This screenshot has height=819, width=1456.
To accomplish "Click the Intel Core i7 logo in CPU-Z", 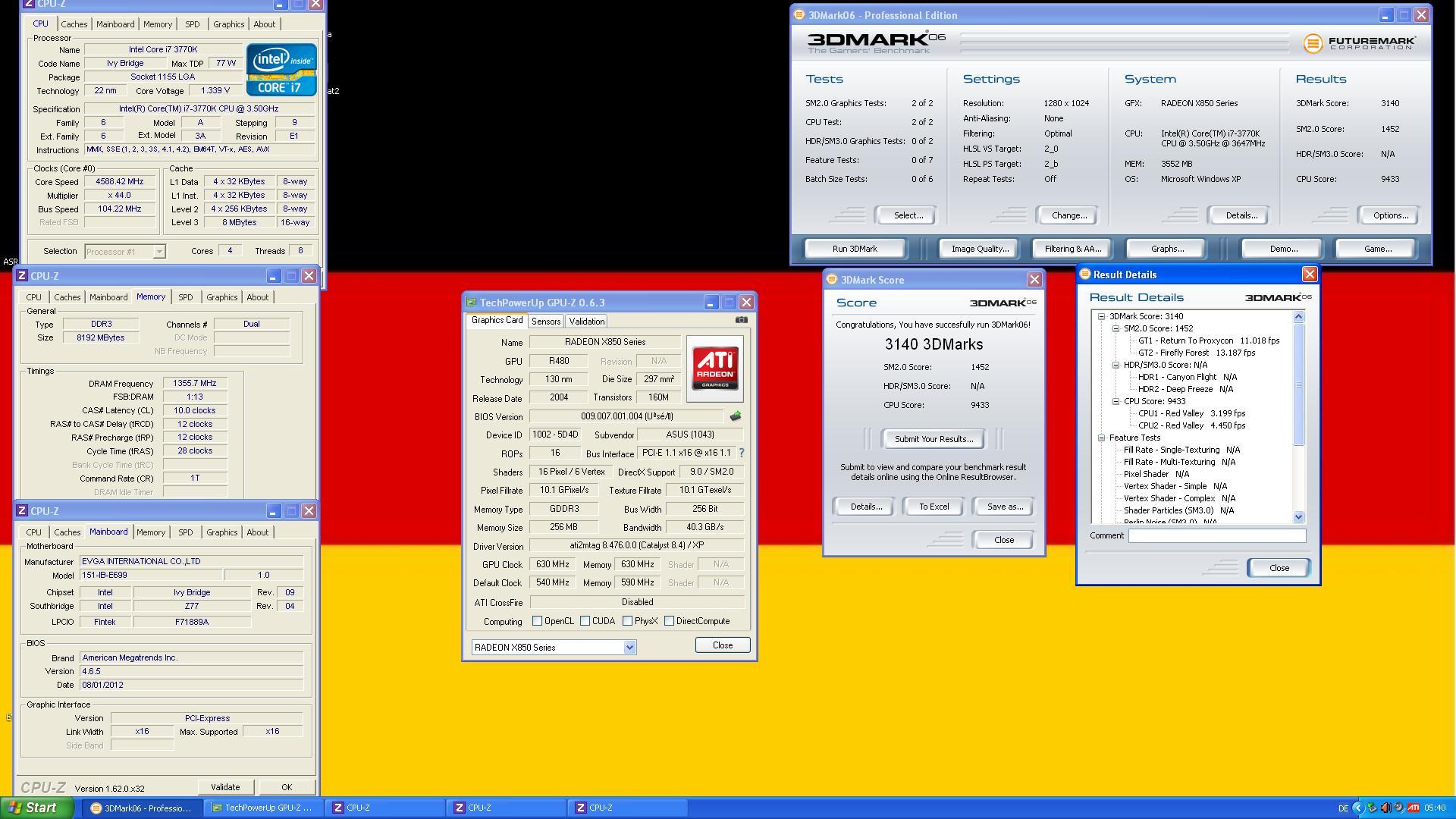I will coord(281,70).
